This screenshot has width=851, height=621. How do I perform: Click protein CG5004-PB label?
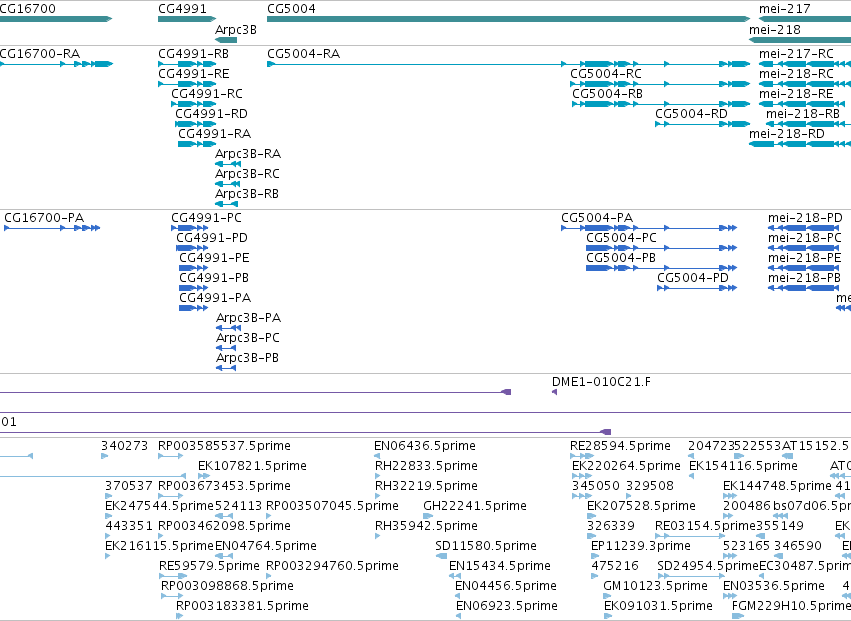point(621,258)
